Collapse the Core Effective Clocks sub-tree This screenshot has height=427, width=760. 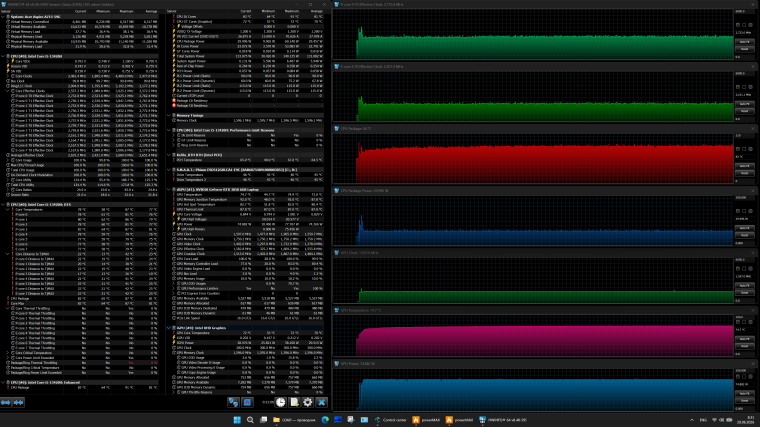8,91
